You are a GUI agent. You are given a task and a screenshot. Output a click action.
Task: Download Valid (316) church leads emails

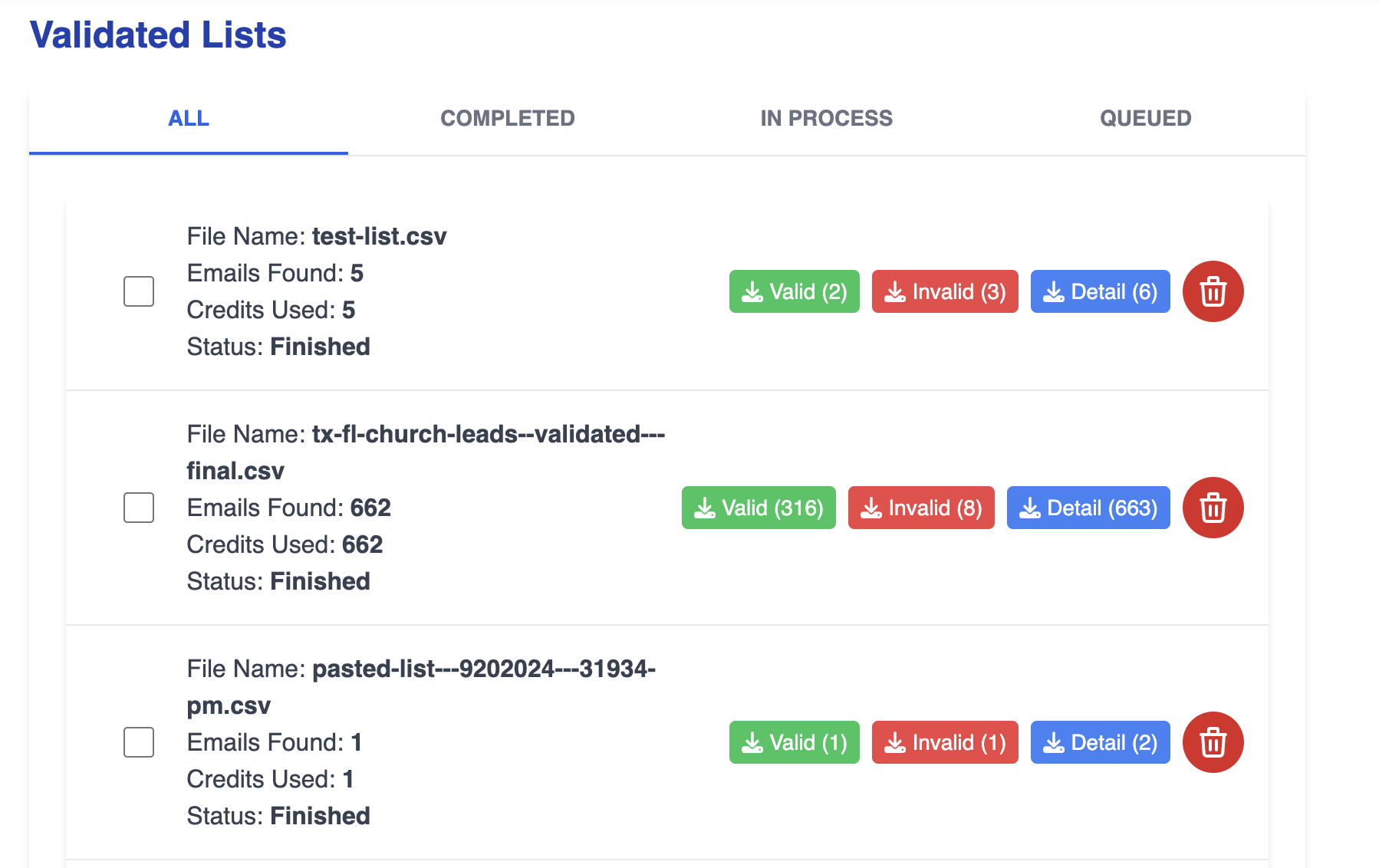coord(758,508)
